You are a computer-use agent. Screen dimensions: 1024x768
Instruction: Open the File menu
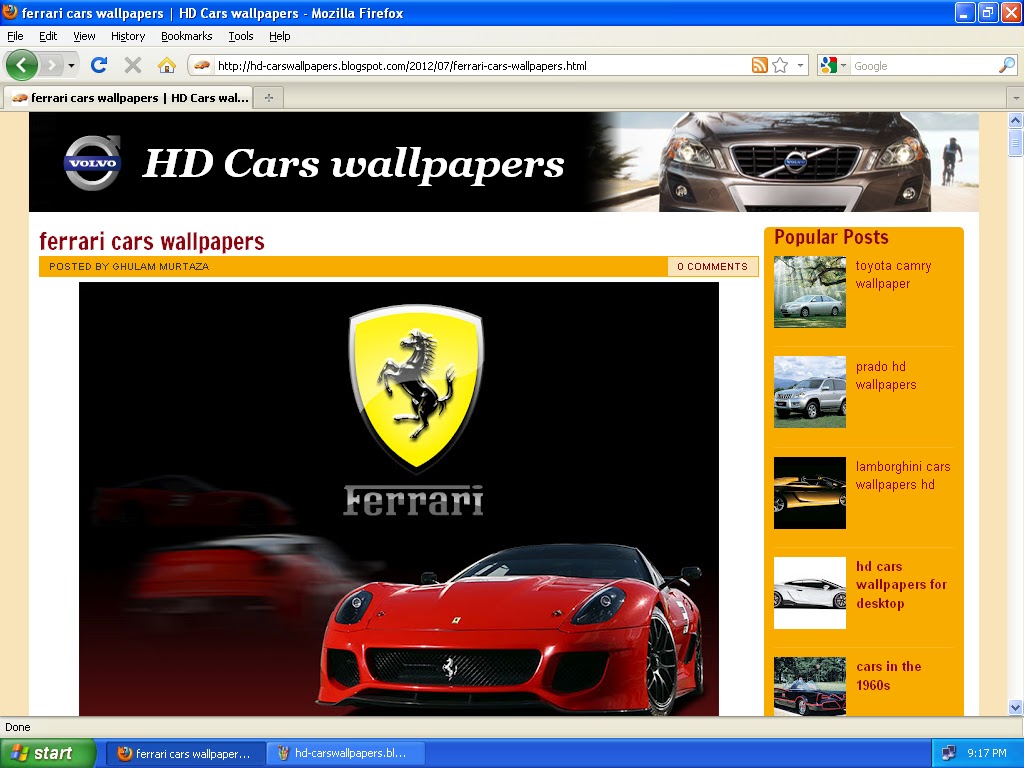tap(15, 36)
